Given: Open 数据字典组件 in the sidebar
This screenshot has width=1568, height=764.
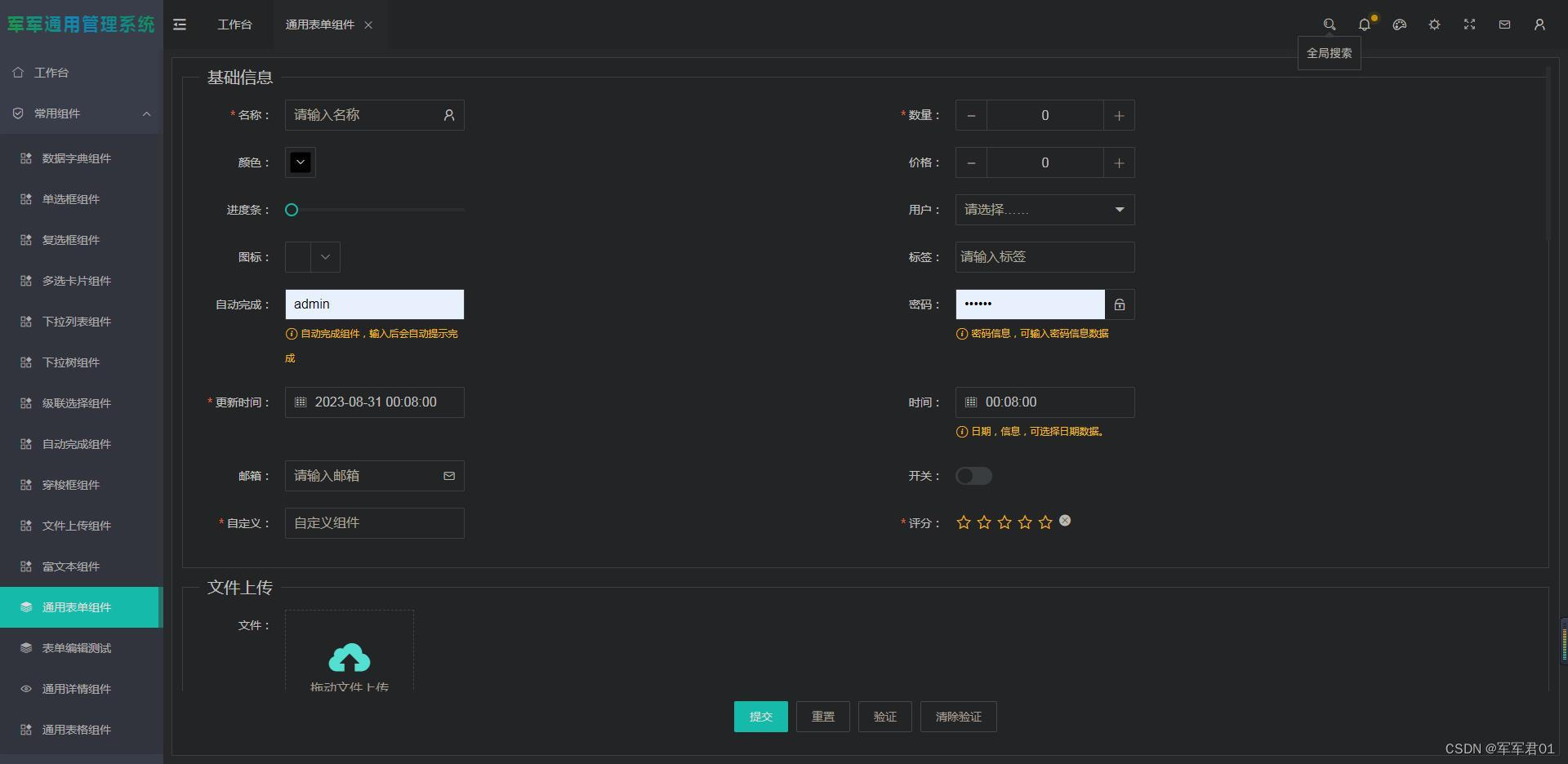Looking at the screenshot, I should [x=82, y=158].
